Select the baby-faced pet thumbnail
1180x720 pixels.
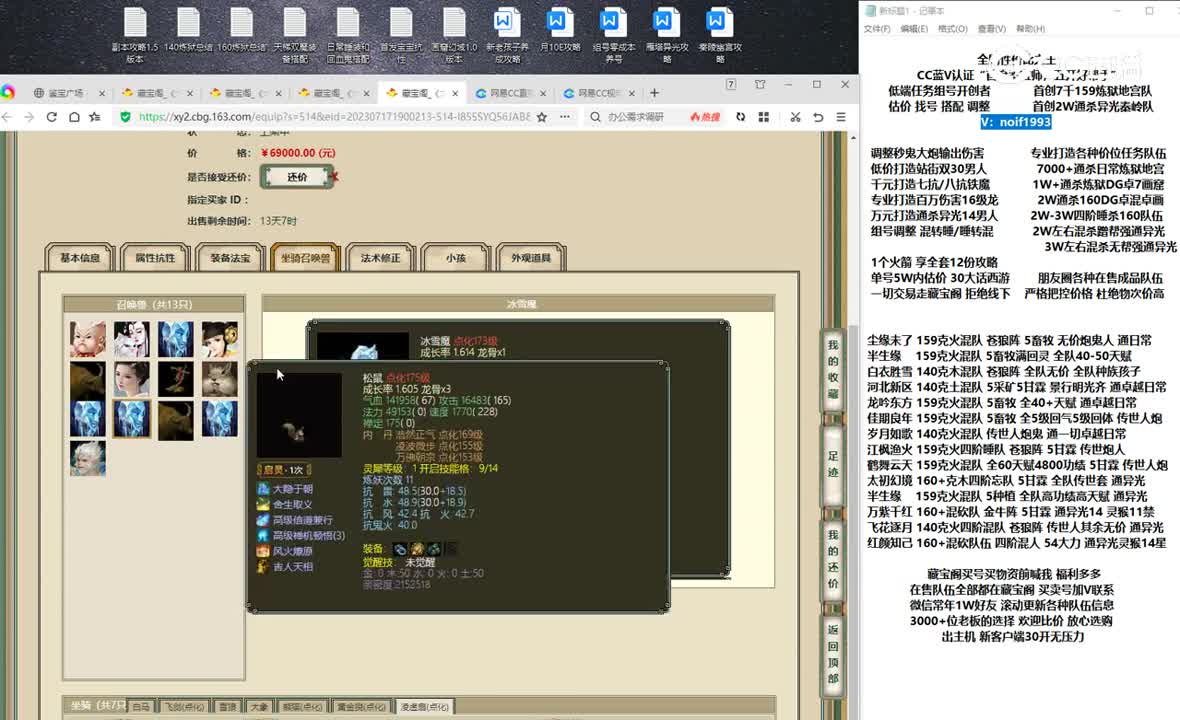88,339
